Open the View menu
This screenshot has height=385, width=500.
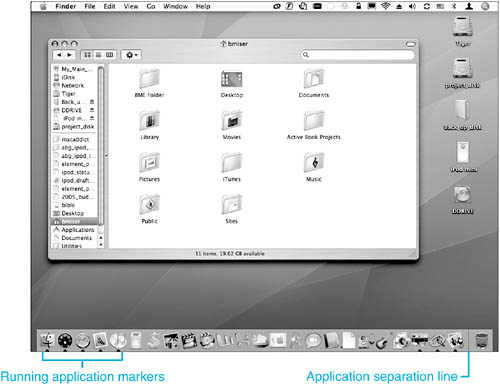coord(131,6)
